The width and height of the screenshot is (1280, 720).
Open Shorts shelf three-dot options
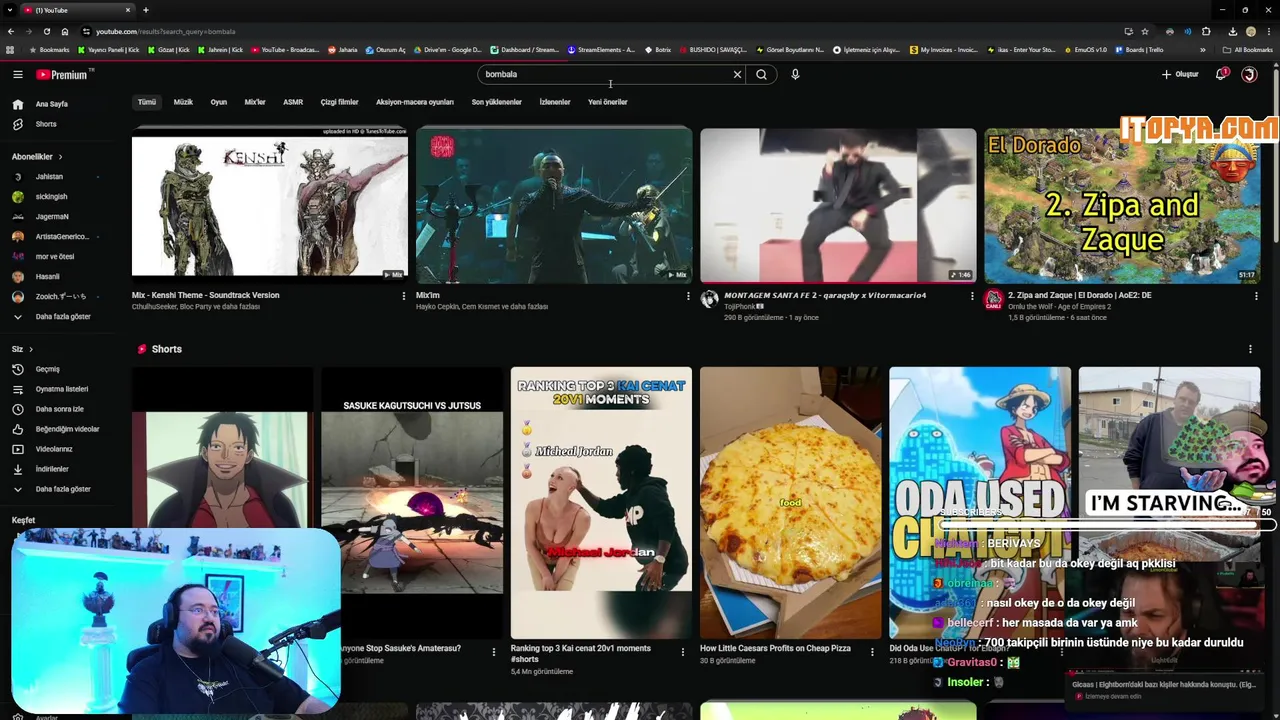pos(1250,349)
